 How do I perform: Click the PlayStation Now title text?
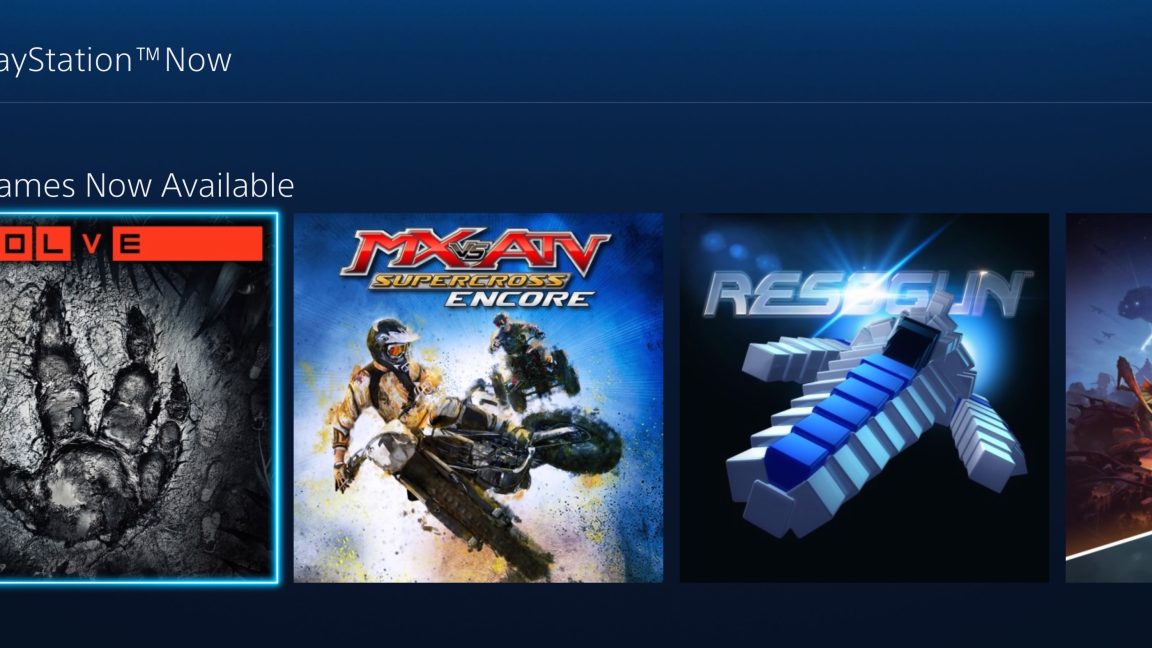pyautogui.click(x=115, y=60)
